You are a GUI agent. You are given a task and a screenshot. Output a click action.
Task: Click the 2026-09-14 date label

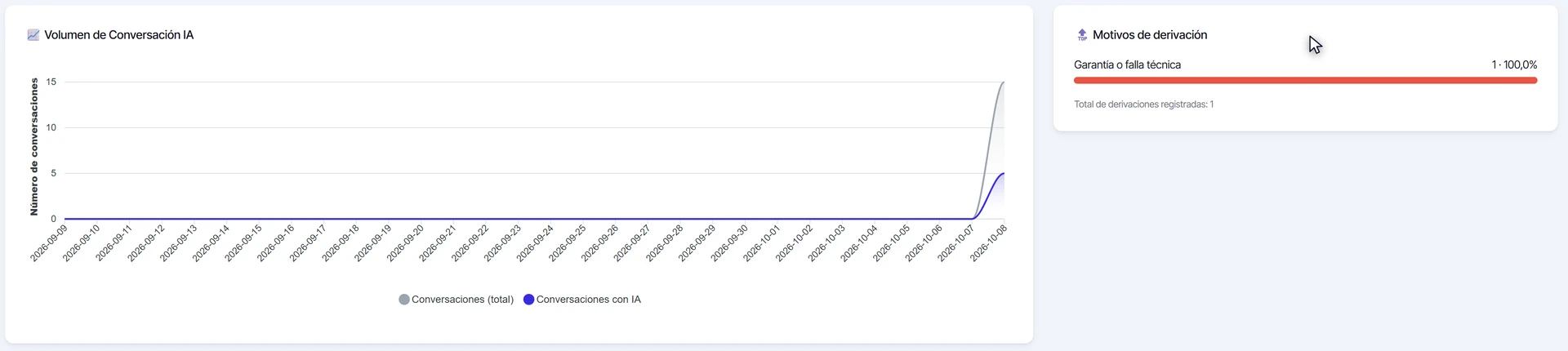[x=211, y=243]
